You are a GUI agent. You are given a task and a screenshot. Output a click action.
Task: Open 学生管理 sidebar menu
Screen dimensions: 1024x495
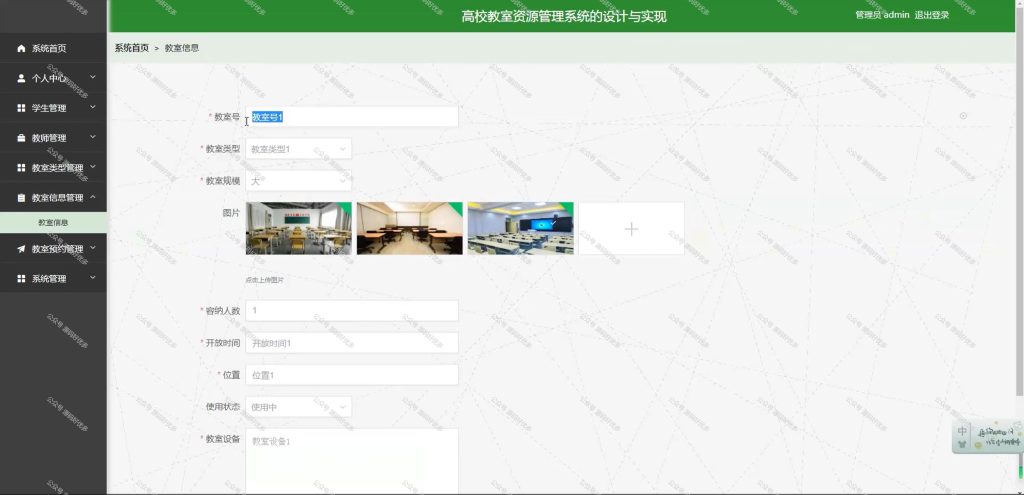click(x=54, y=108)
